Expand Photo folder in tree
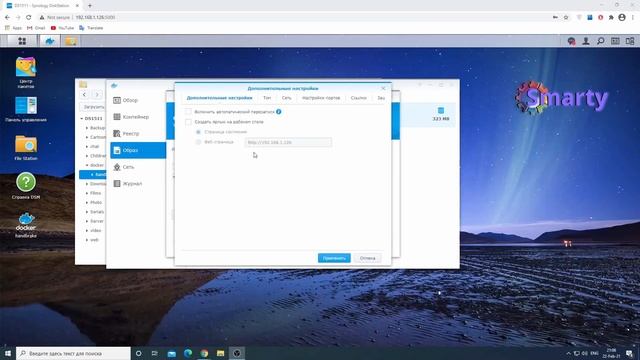The image size is (640, 360). pos(87,202)
